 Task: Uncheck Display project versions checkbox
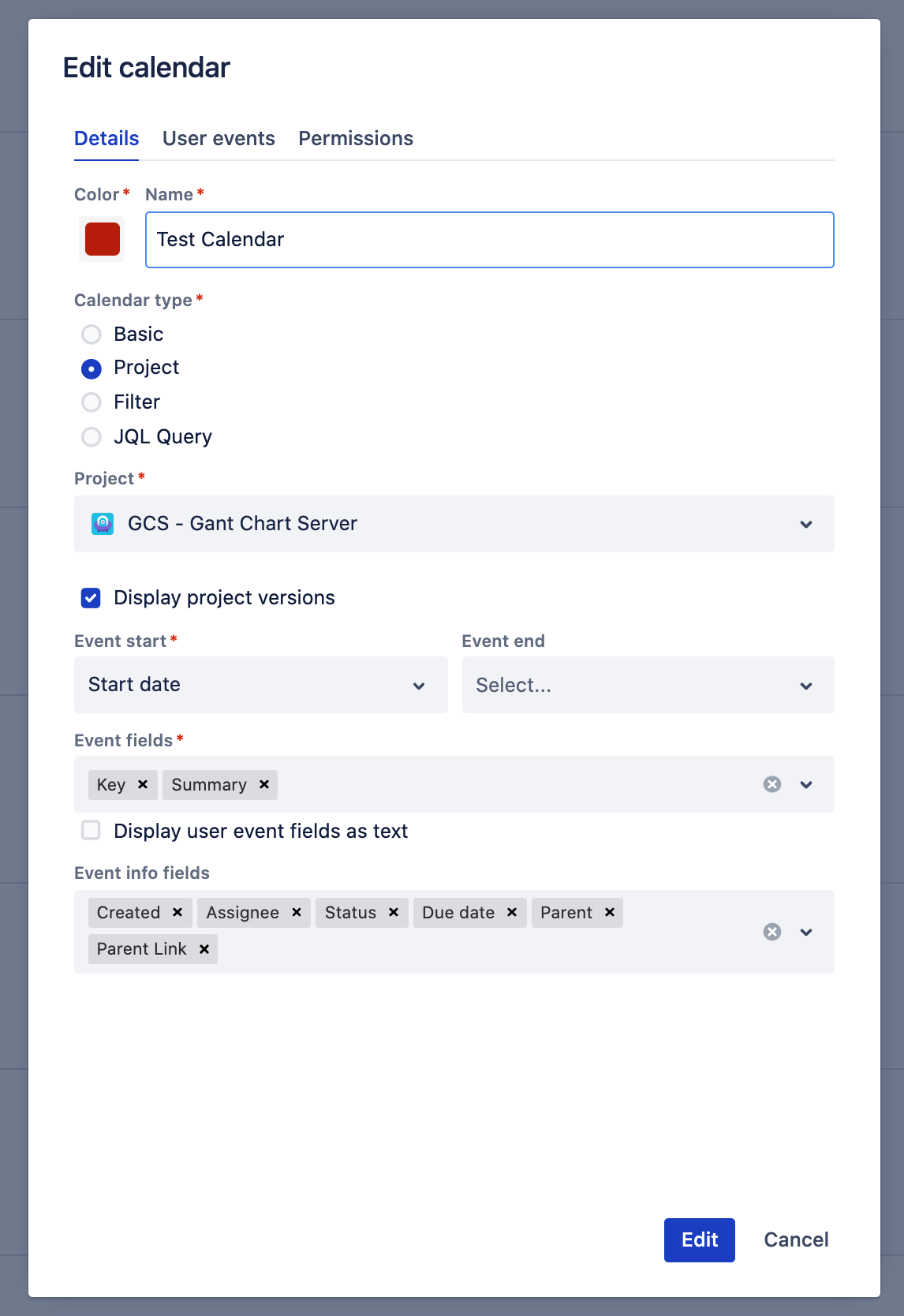[92, 598]
